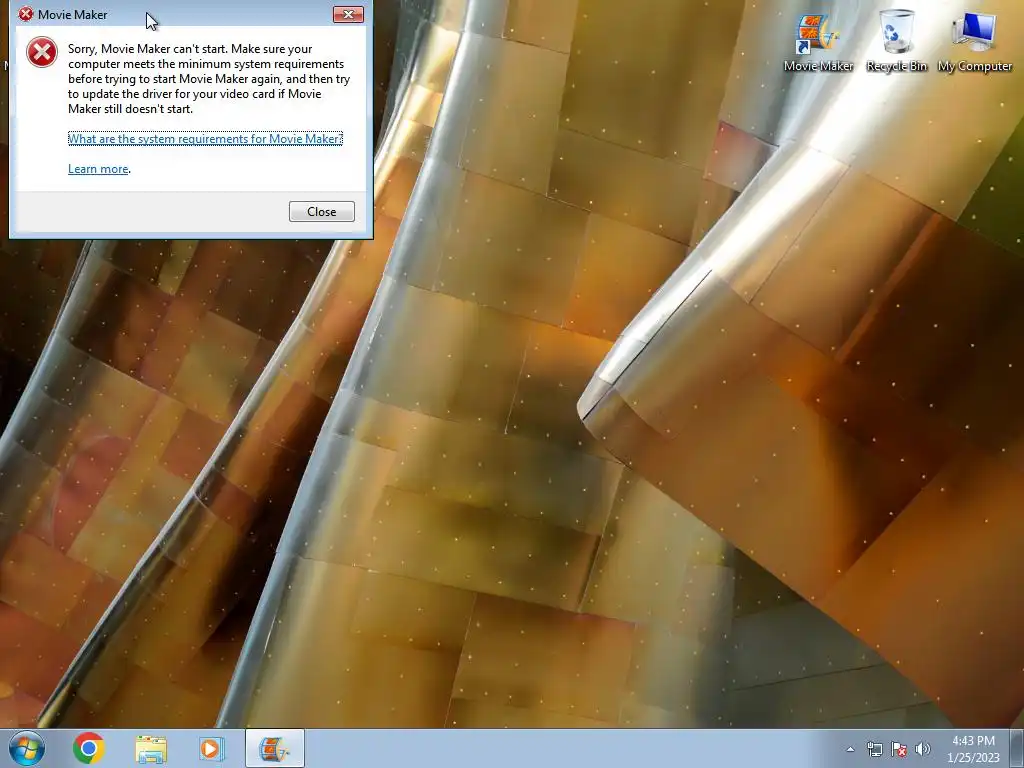Close the Movie Maker dialog with red X

(x=348, y=14)
